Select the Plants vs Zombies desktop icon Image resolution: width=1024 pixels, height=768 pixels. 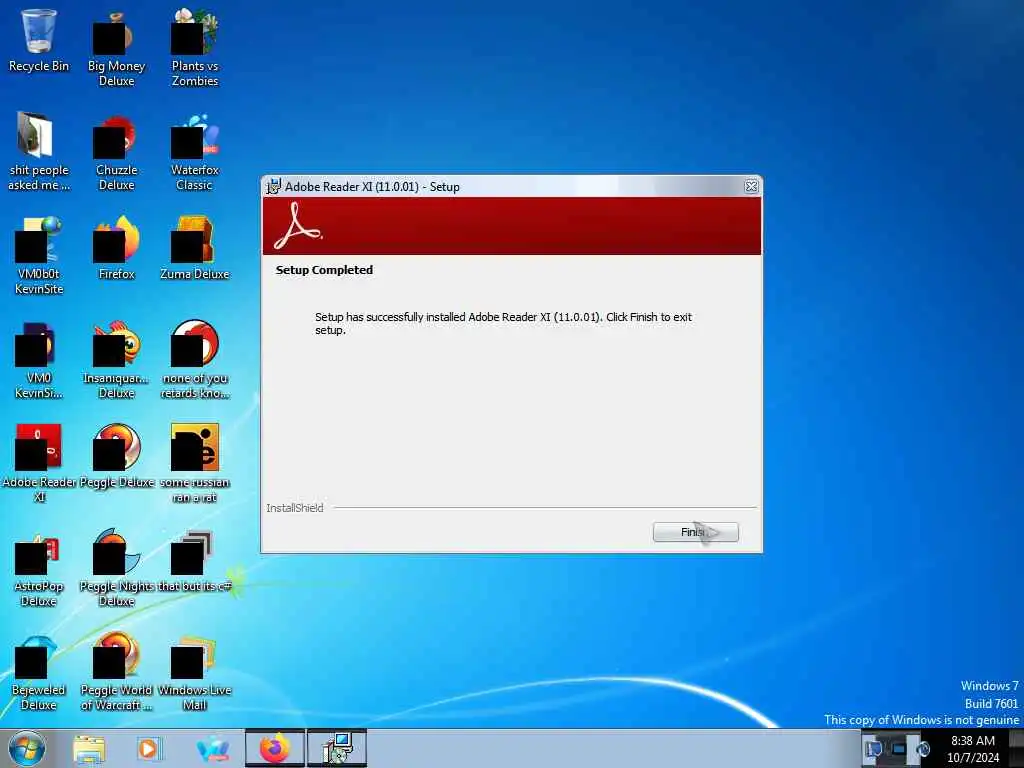(195, 48)
